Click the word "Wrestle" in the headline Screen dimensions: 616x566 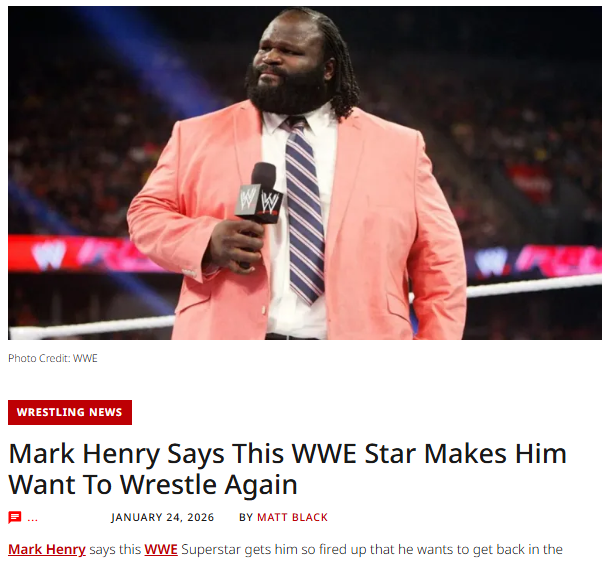168,484
